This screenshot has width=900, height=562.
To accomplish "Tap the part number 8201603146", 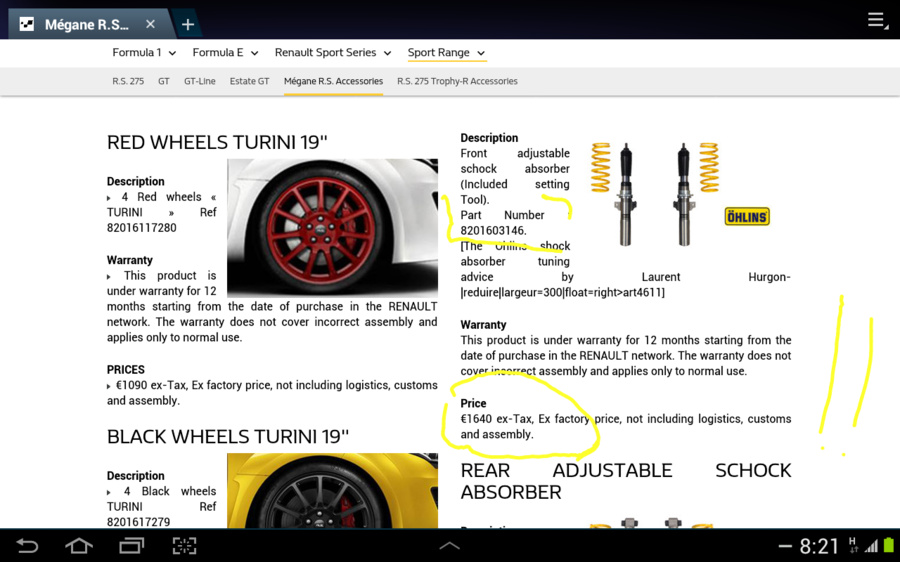I will (493, 231).
